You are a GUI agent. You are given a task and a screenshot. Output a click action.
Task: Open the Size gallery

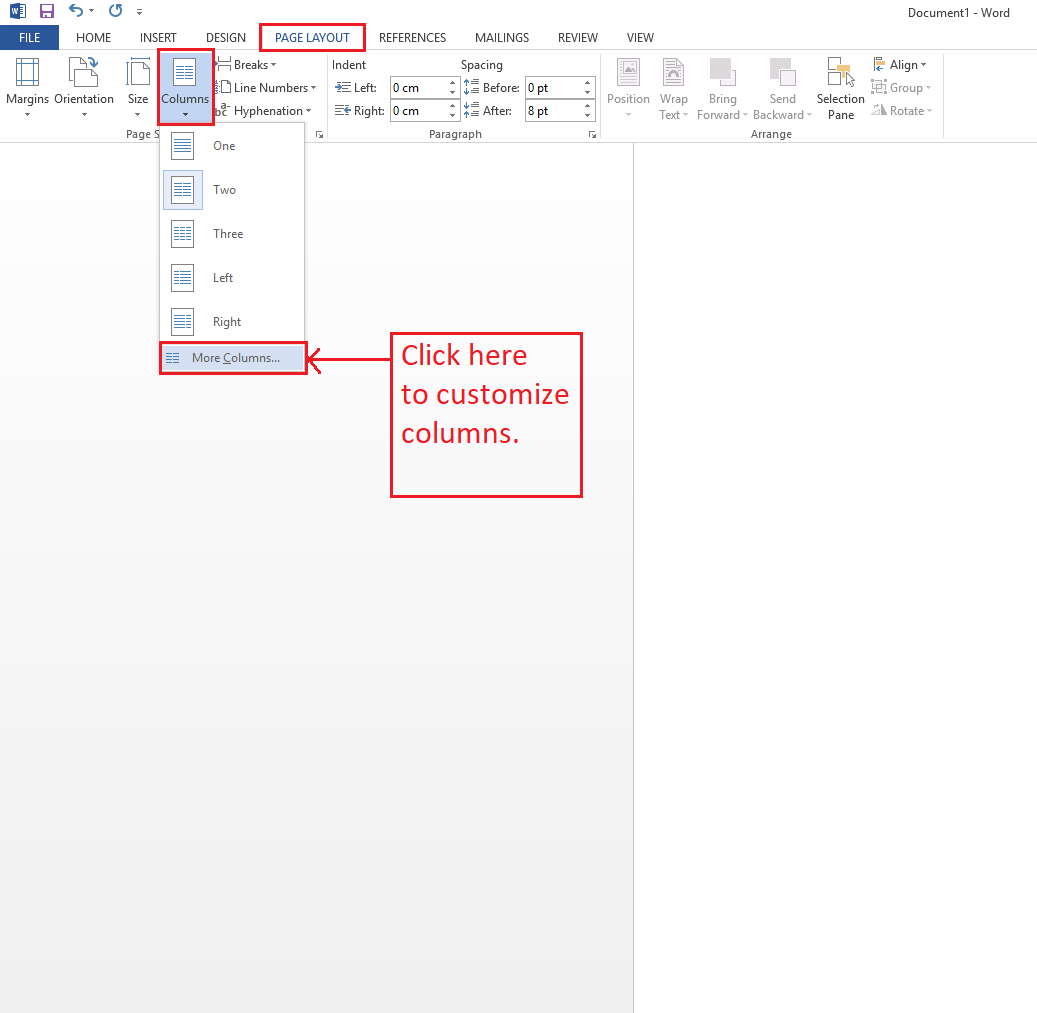pyautogui.click(x=138, y=88)
